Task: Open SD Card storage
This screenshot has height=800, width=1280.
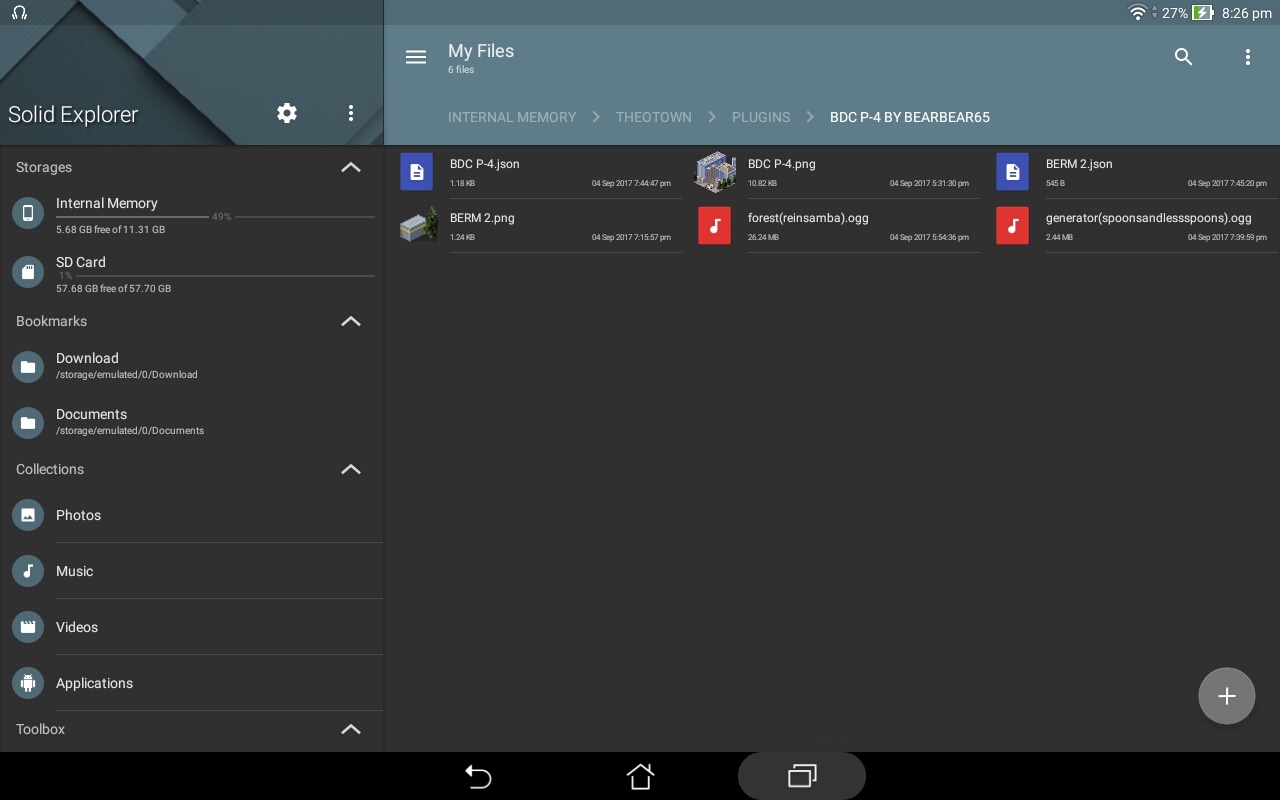Action: point(192,274)
